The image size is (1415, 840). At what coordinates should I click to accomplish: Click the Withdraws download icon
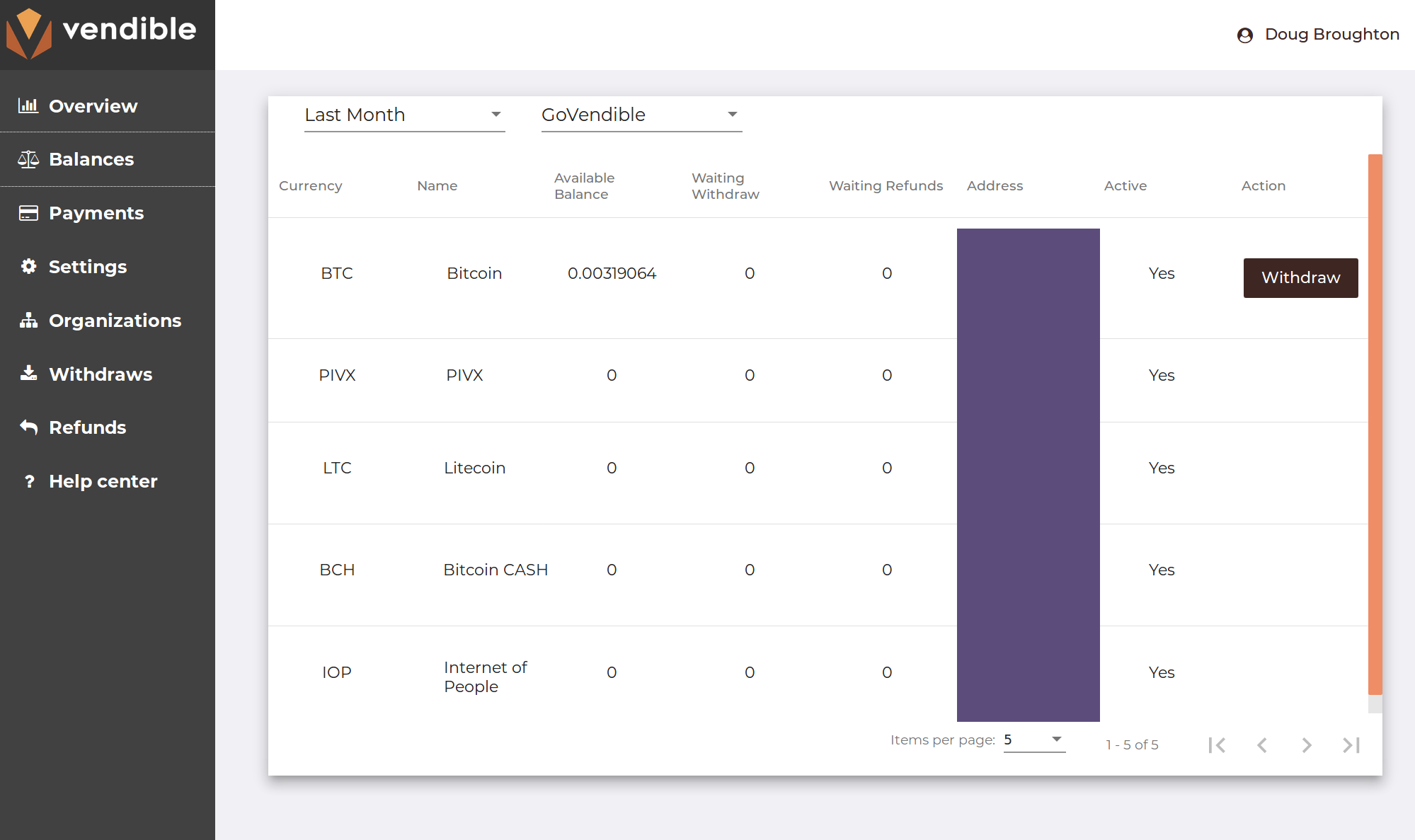(x=28, y=374)
